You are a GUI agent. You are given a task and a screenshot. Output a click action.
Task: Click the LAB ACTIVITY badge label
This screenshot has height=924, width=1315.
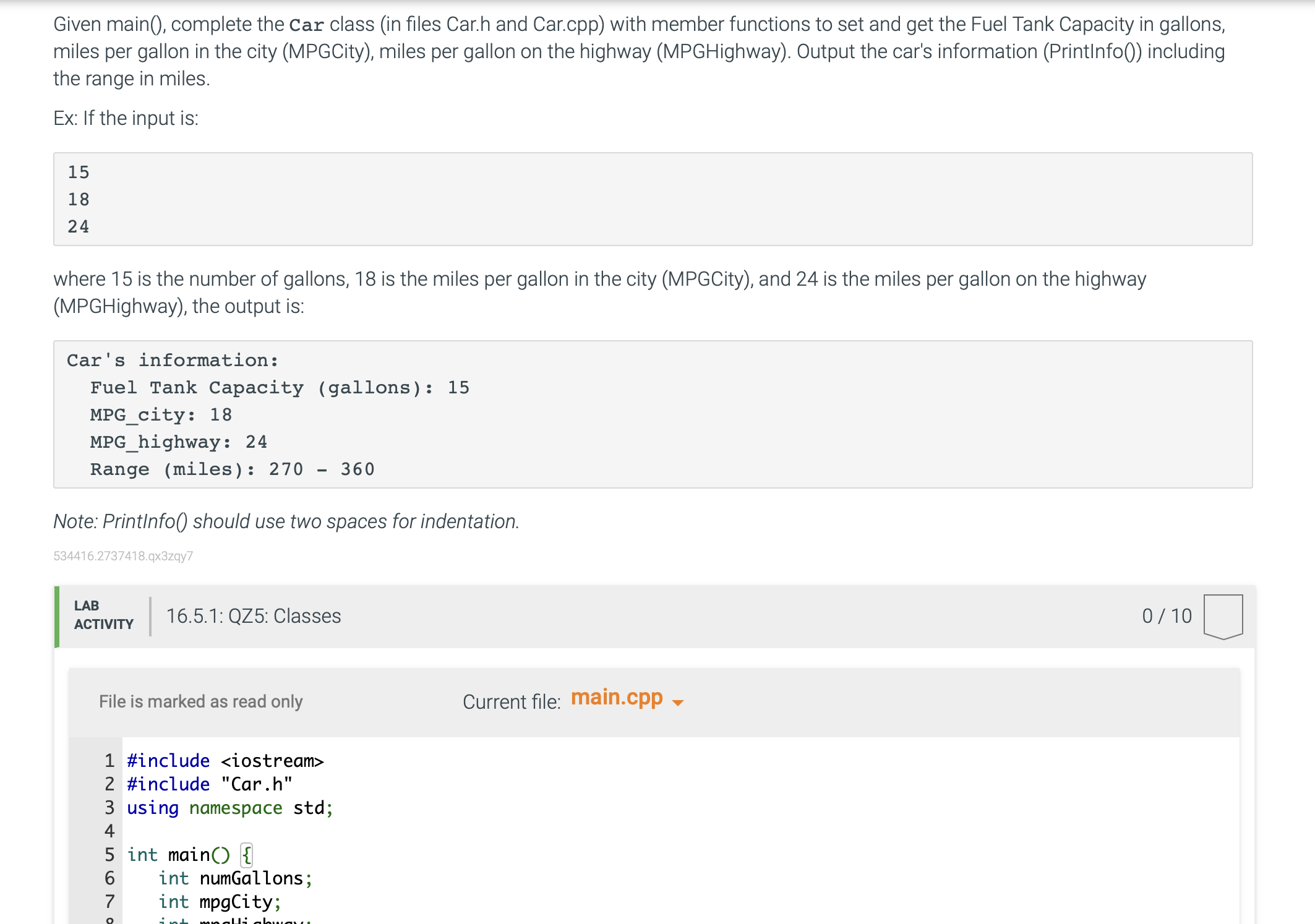[103, 615]
